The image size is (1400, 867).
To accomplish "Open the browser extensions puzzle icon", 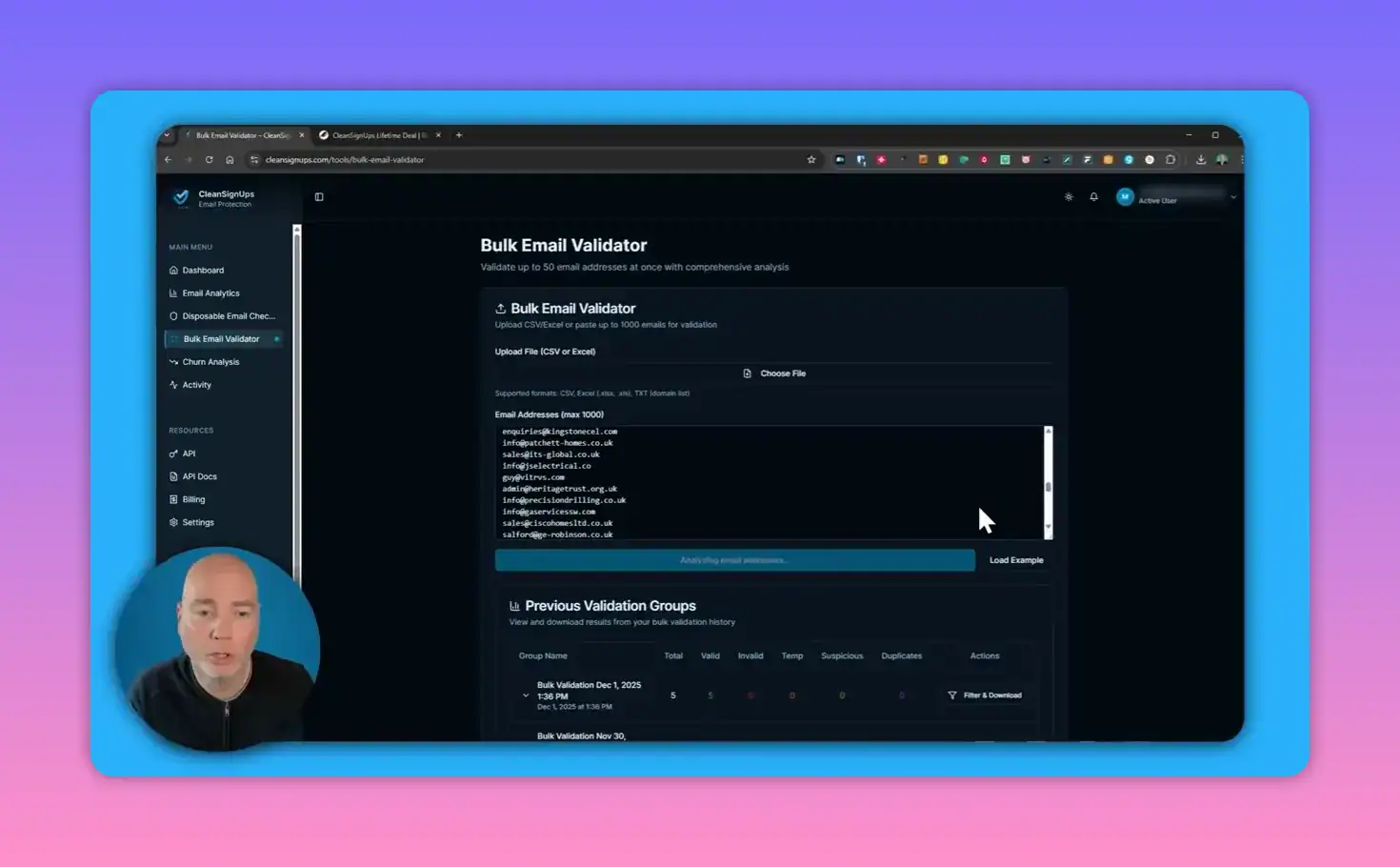I will (1170, 160).
